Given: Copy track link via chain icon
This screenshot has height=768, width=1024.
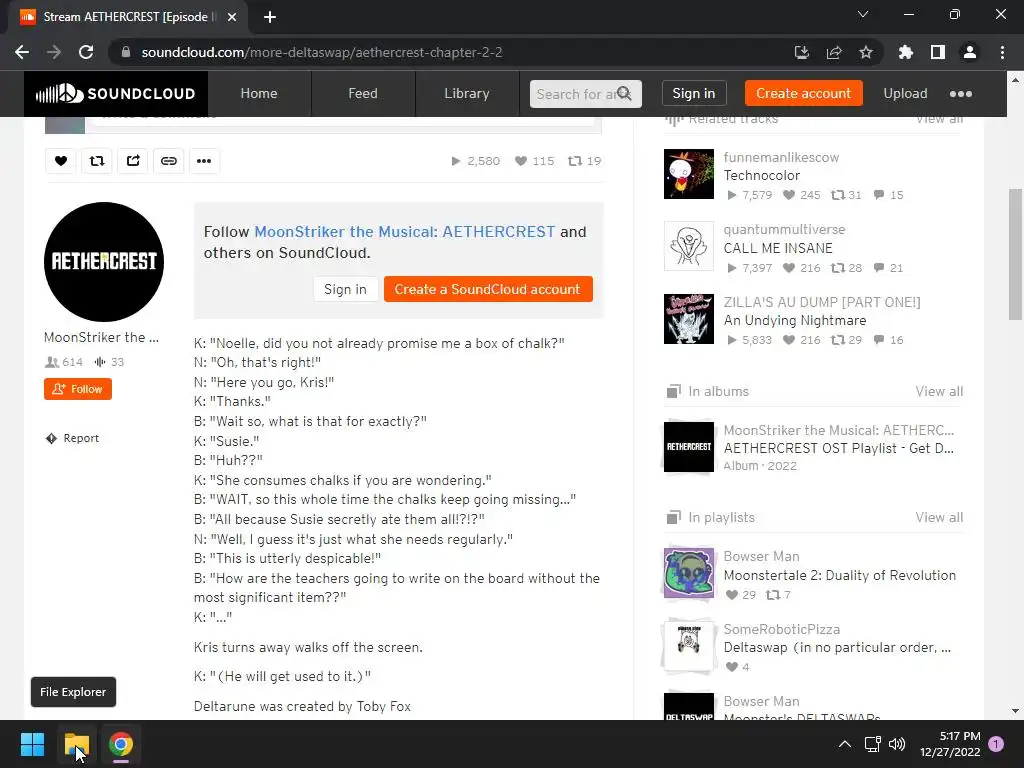Looking at the screenshot, I should coord(168,161).
